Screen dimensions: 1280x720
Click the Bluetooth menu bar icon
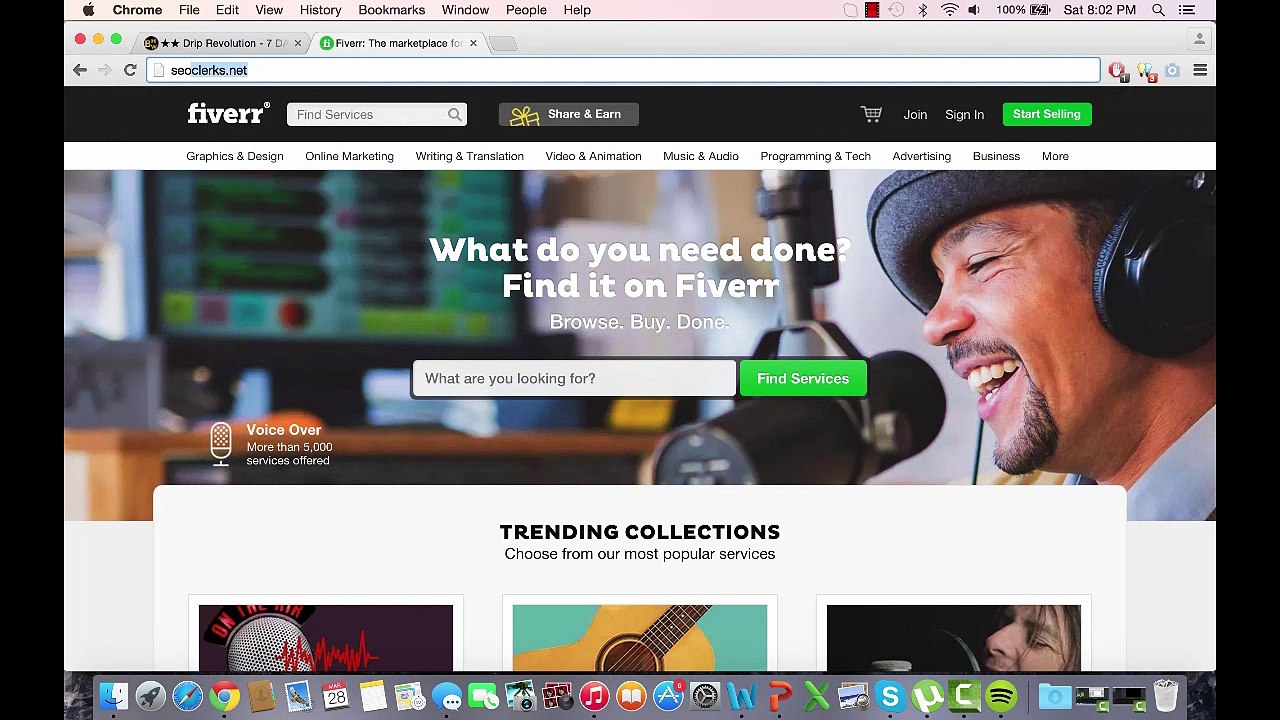coord(923,10)
